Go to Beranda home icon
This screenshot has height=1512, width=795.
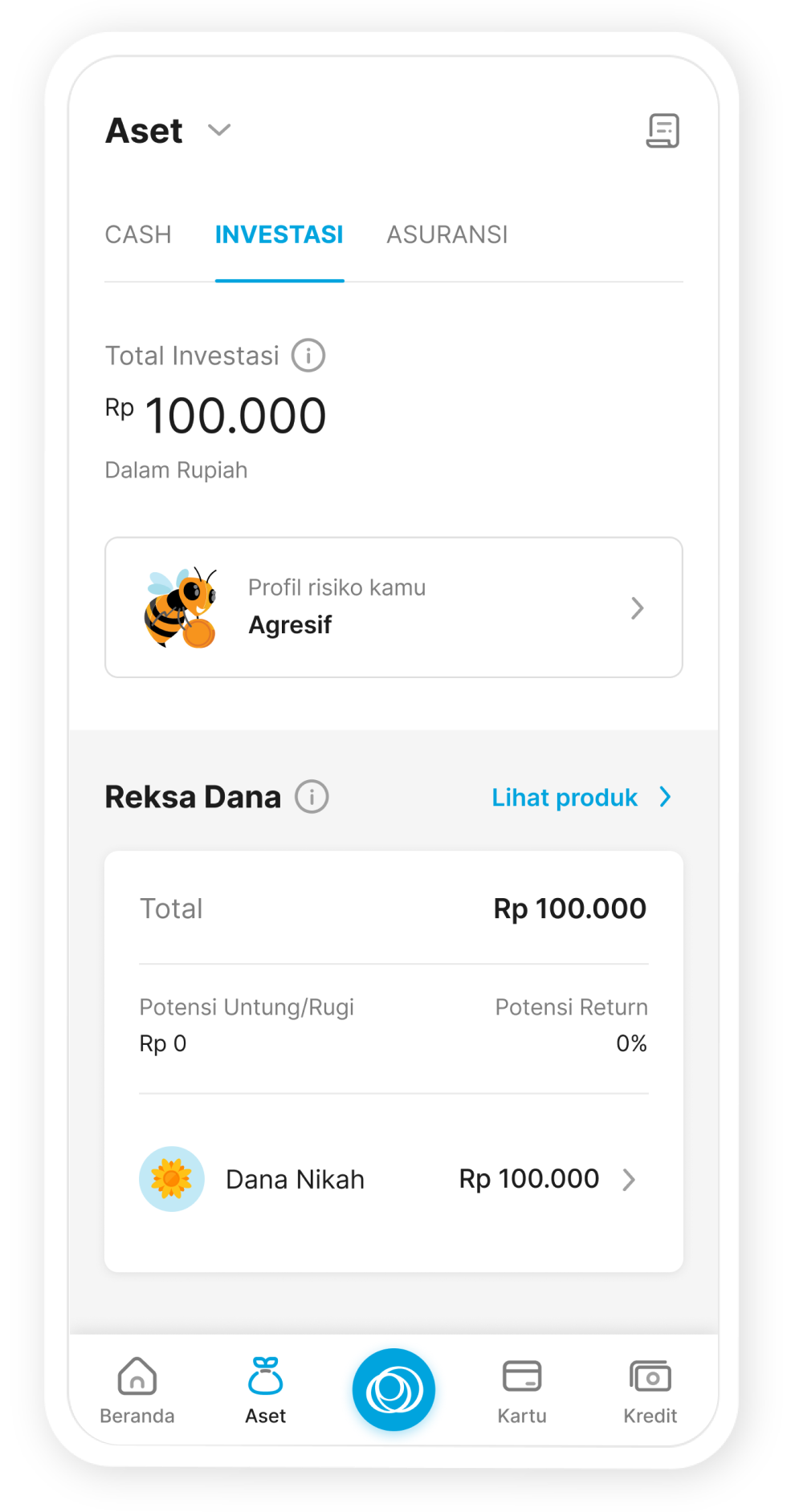pyautogui.click(x=137, y=1376)
